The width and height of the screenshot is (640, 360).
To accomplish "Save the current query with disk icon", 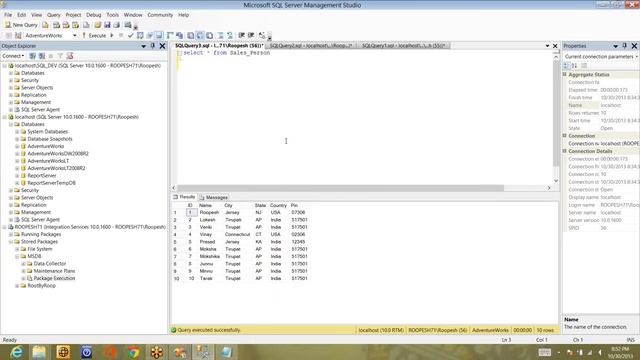I will coord(107,25).
